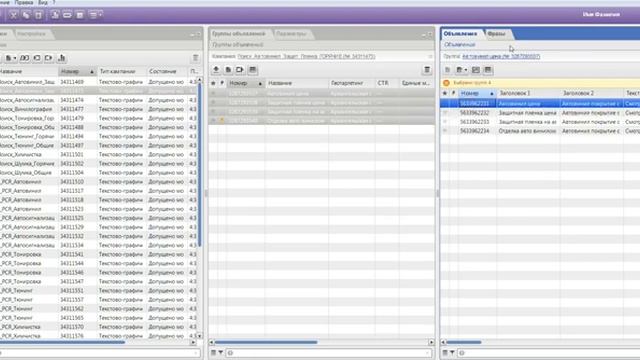This screenshot has height=360, width=640.
Task: Switch to the Параметры tab
Action: pyautogui.click(x=291, y=34)
